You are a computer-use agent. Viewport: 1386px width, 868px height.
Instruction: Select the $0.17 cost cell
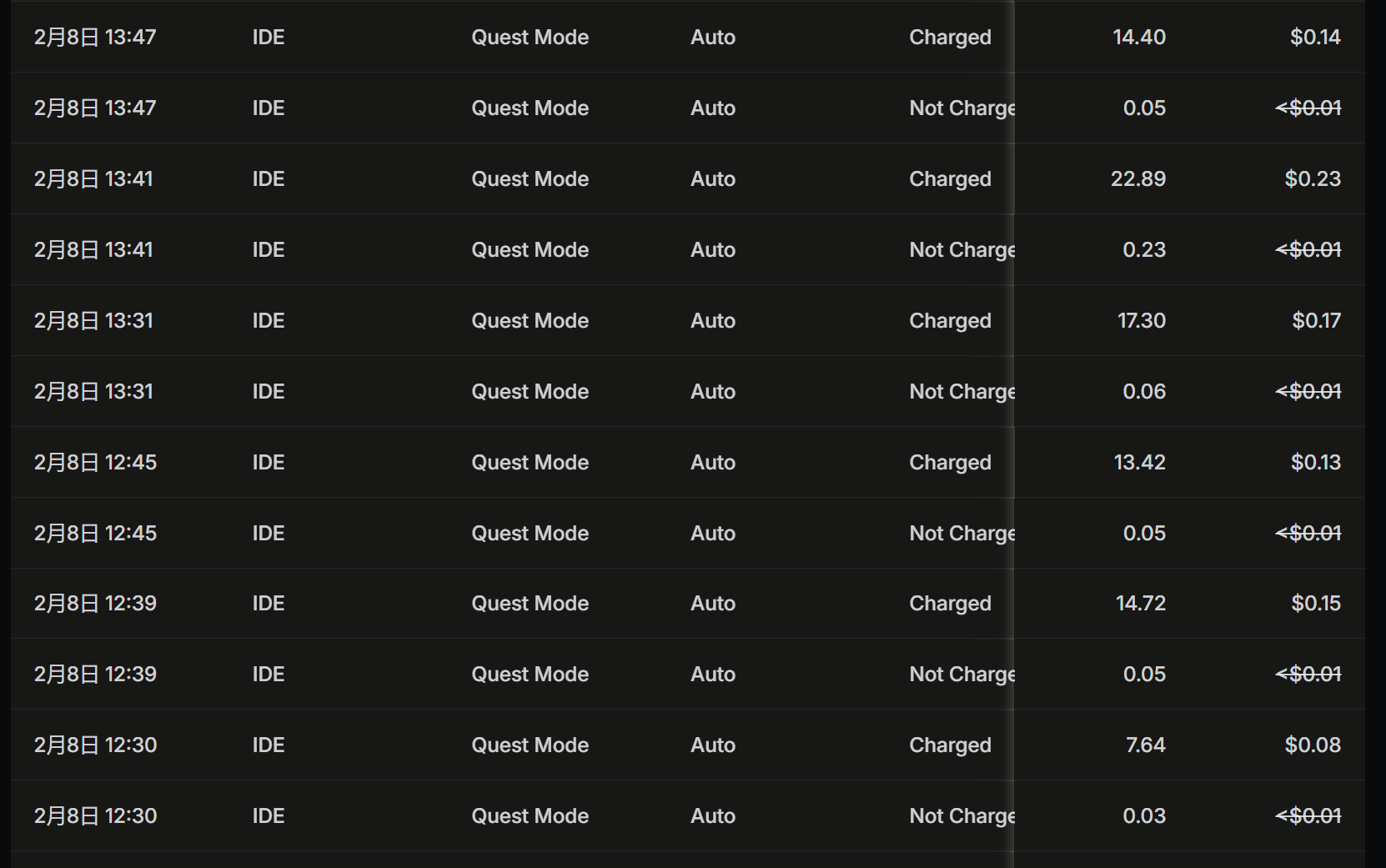tap(1316, 320)
